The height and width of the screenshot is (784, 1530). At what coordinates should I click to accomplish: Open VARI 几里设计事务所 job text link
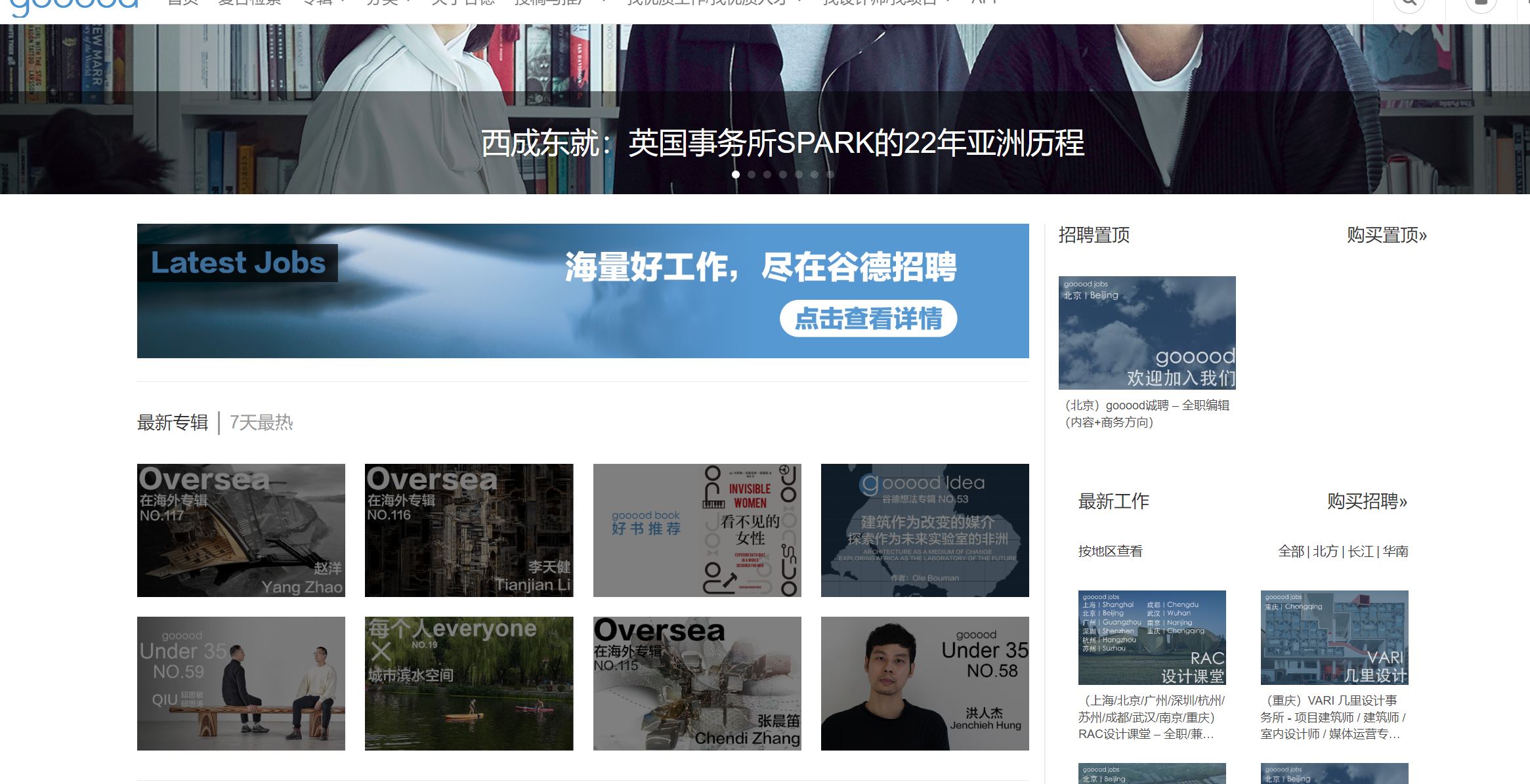(1333, 718)
